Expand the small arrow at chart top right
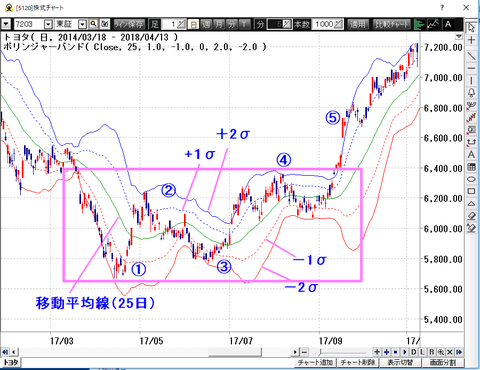Image resolution: width=480 pixels, height=370 pixels. (x=459, y=36)
